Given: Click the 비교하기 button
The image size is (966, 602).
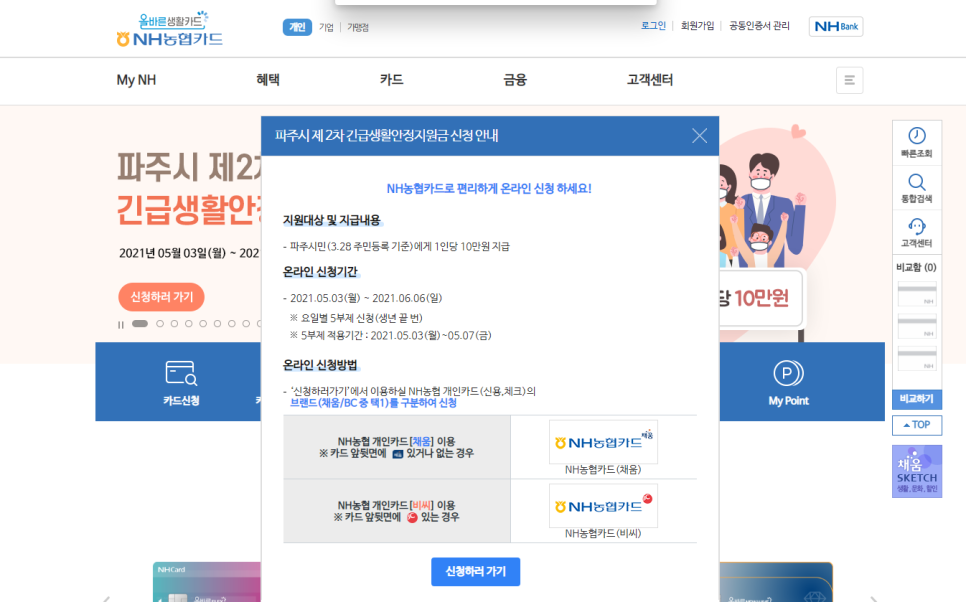Looking at the screenshot, I should click(x=917, y=399).
